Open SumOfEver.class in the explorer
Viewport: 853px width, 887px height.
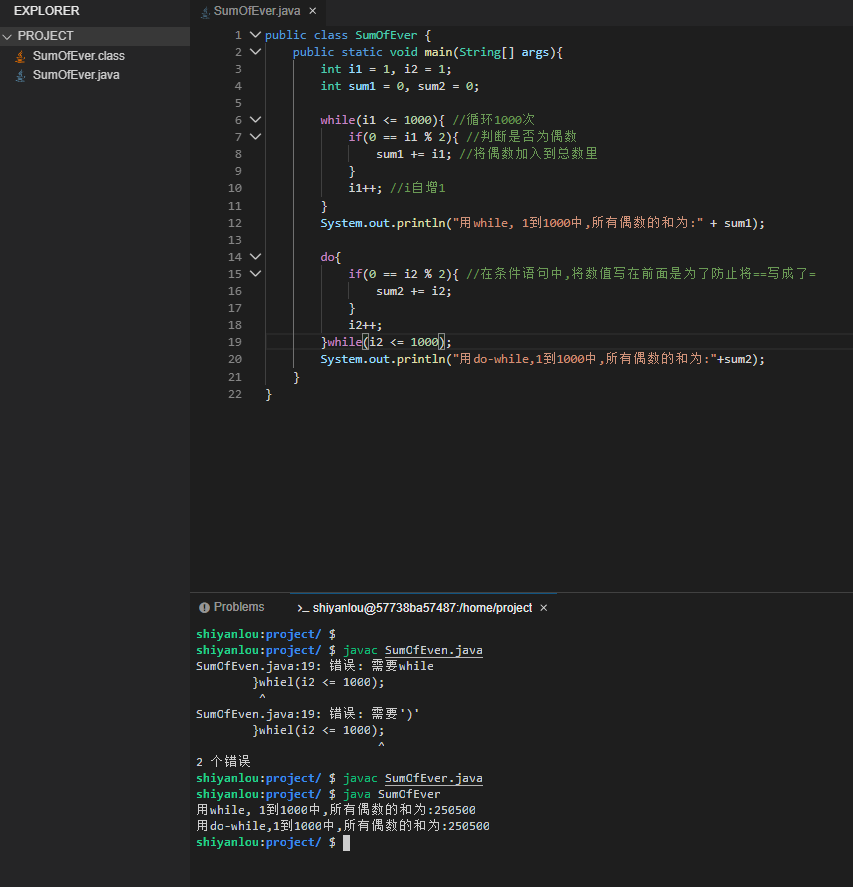click(79, 56)
